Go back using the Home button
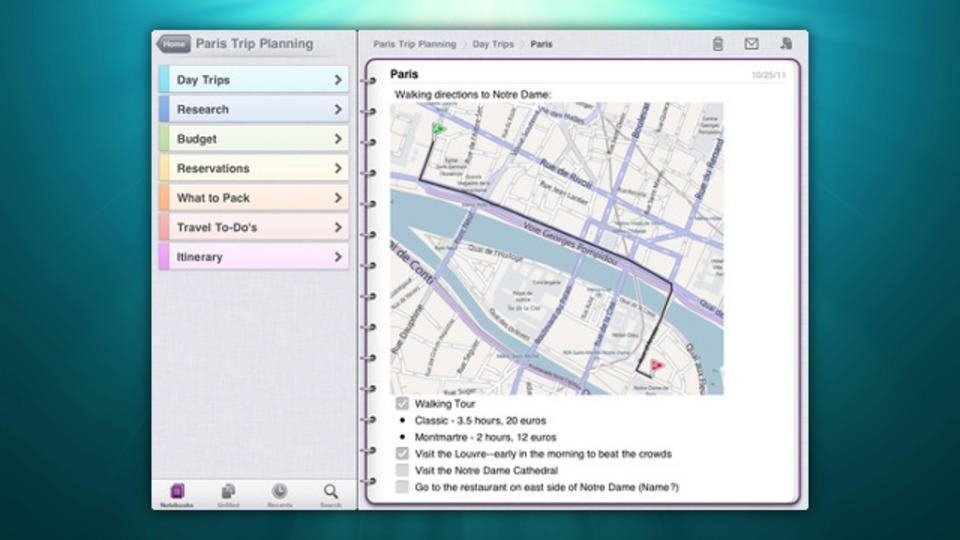 pos(173,43)
